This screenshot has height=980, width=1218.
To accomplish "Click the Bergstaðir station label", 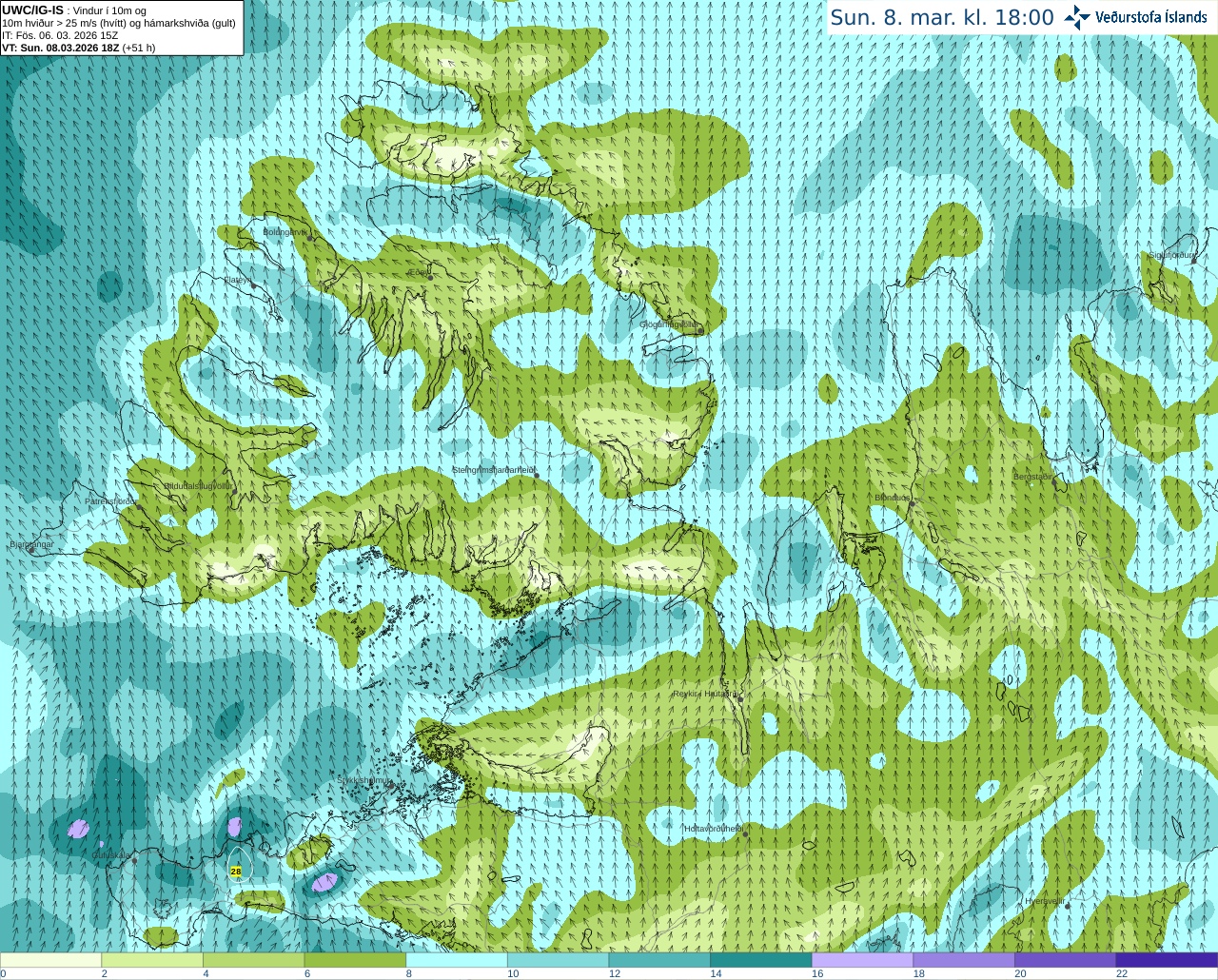I will coord(1033,477).
